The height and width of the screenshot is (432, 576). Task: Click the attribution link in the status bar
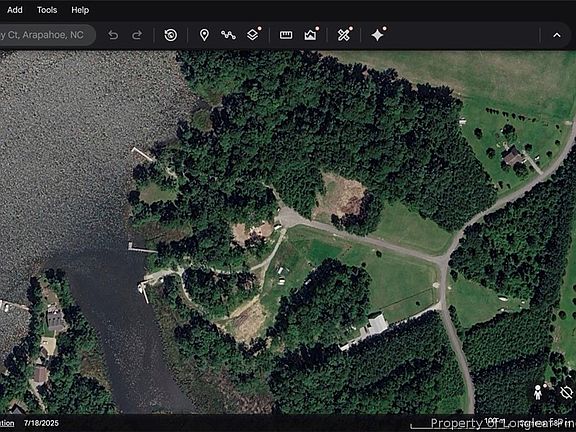[x=7, y=423]
